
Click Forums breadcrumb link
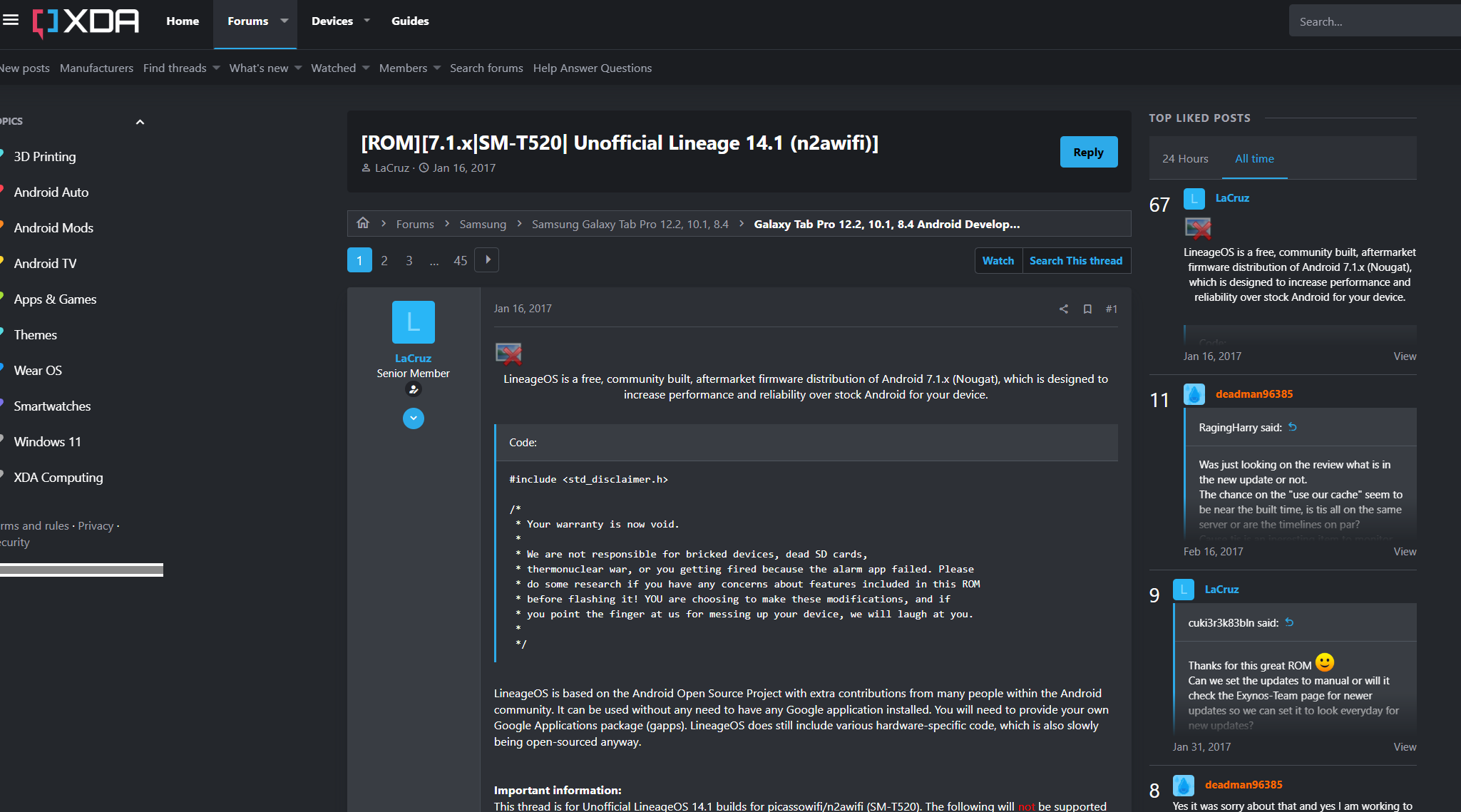(x=415, y=225)
